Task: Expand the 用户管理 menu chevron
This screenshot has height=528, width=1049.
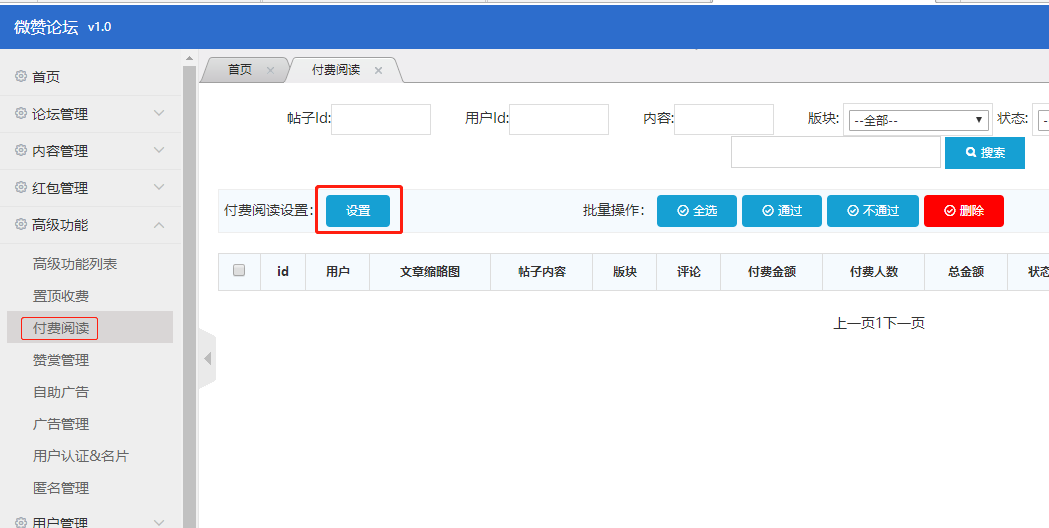Action: click(x=159, y=522)
